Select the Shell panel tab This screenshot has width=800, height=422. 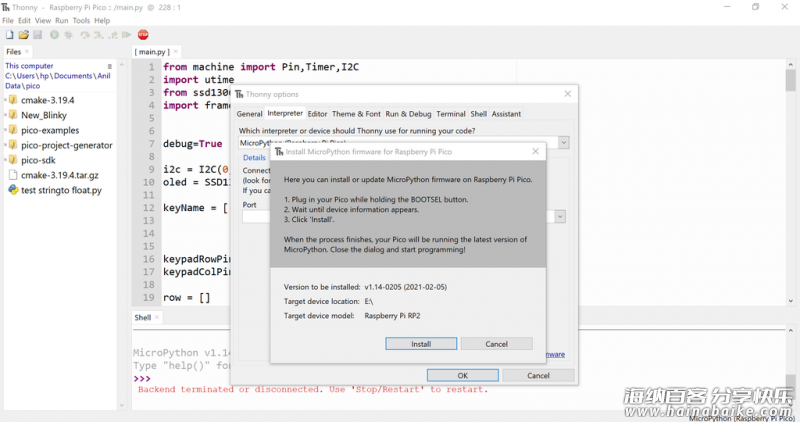[142, 317]
